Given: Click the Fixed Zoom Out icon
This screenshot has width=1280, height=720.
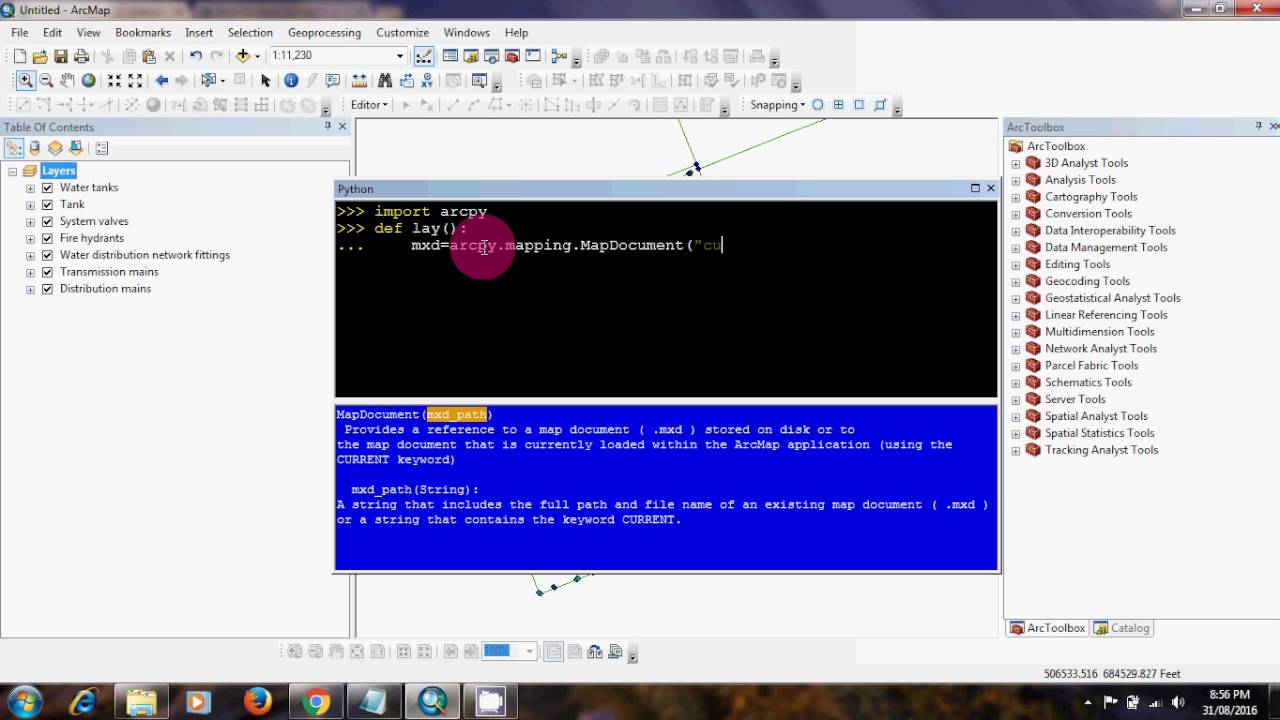Looking at the screenshot, I should 135,81.
